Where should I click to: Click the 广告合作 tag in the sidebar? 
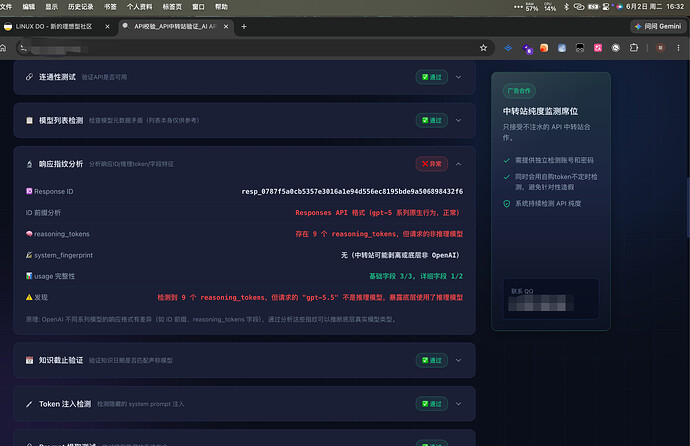[519, 91]
